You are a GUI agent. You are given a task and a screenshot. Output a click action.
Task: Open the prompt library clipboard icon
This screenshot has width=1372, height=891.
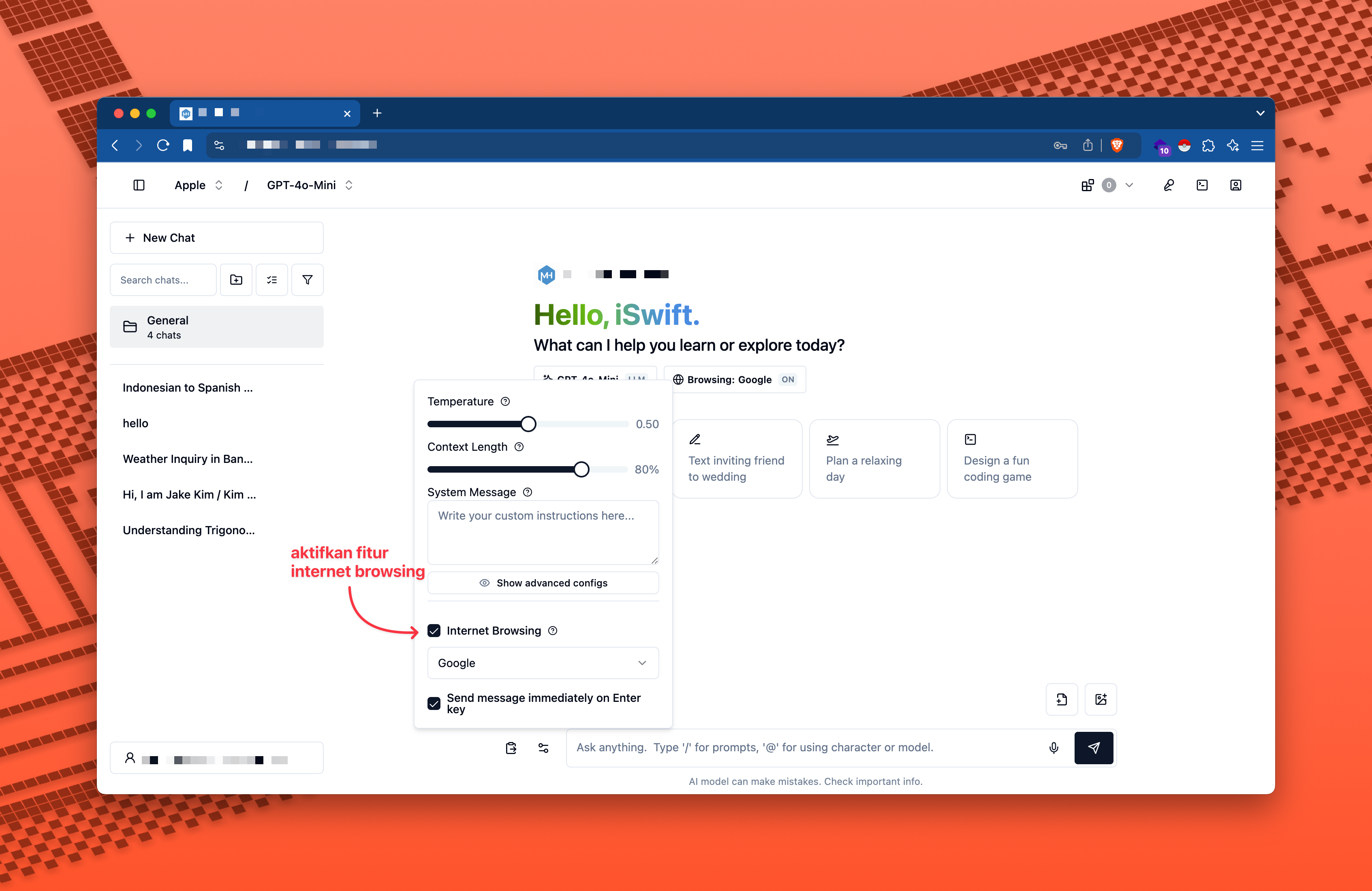point(511,748)
